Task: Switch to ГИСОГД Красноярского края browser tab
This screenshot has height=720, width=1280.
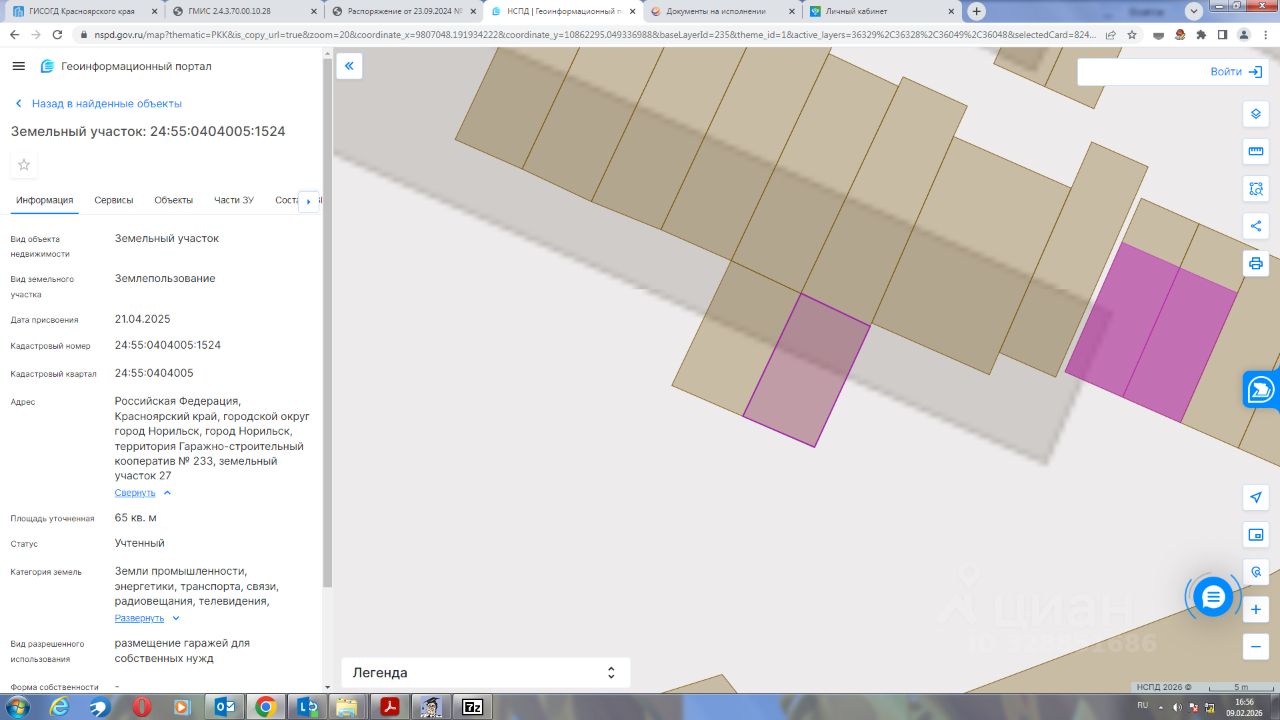Action: click(x=82, y=11)
